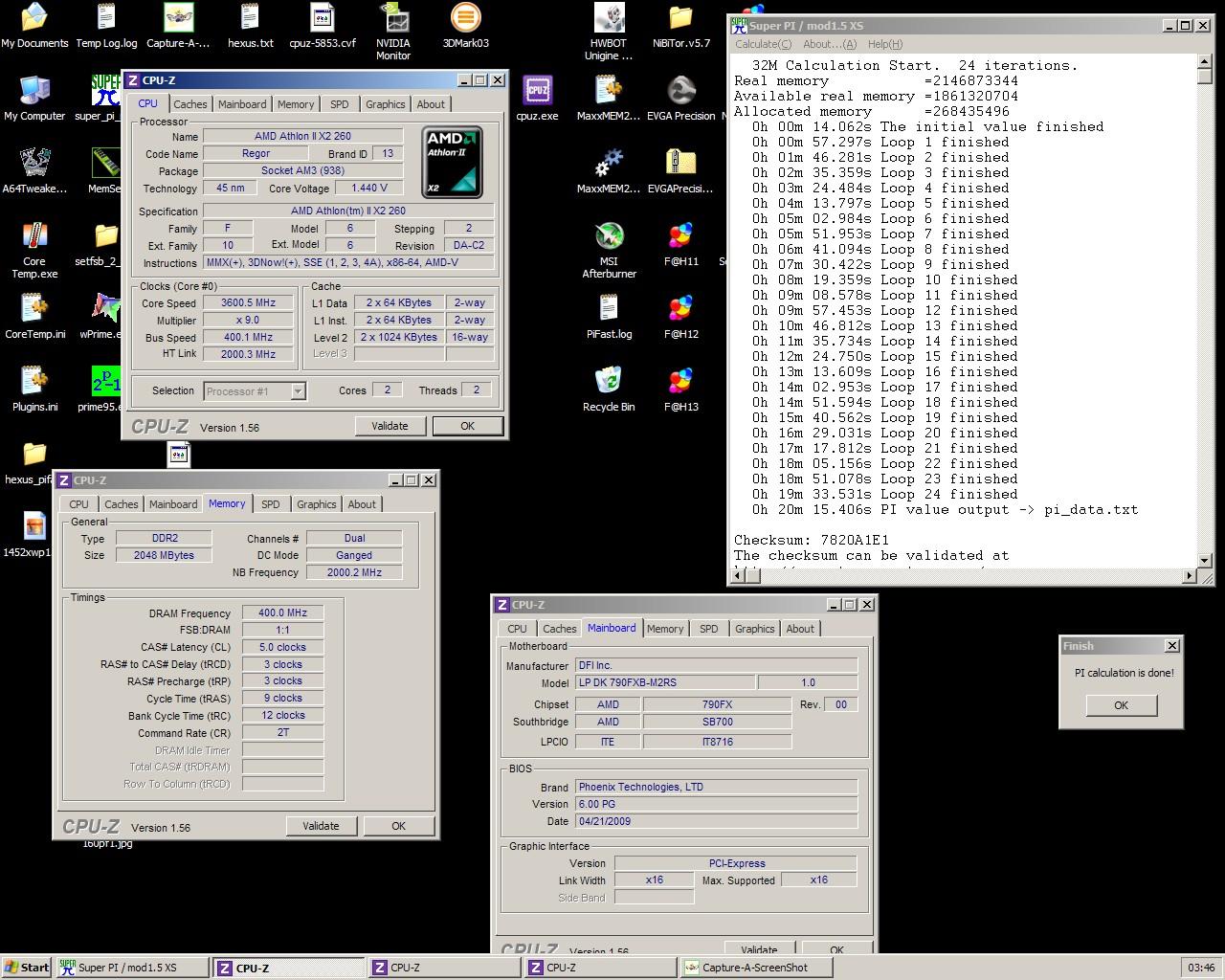Open About menu in Super PI
Viewport: 1225px width, 980px height.
(830, 44)
